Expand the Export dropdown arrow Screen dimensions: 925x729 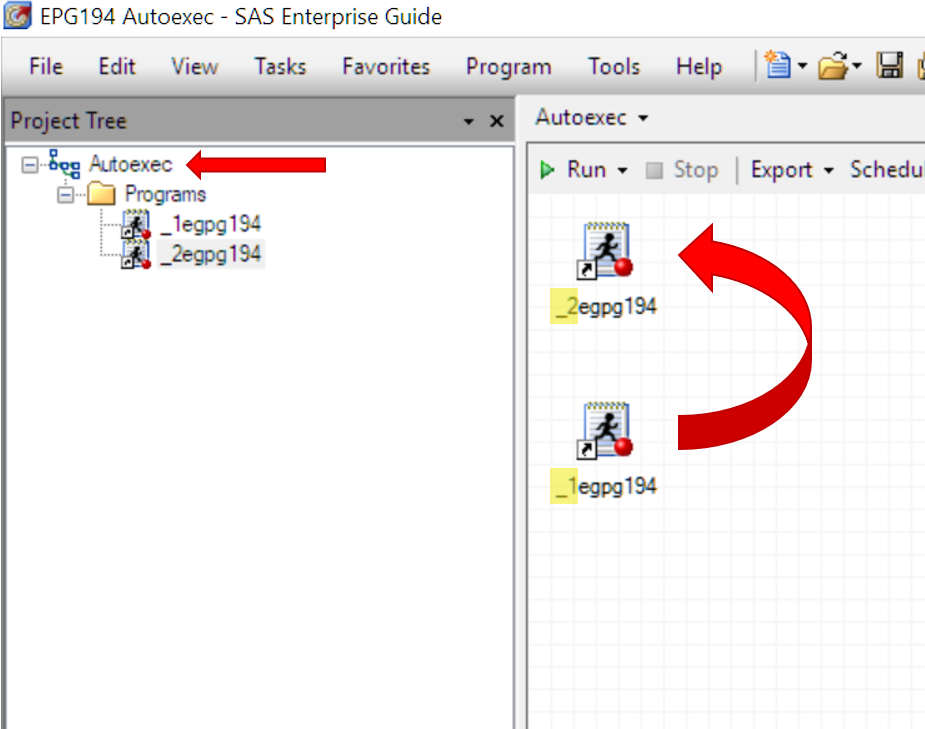[829, 170]
